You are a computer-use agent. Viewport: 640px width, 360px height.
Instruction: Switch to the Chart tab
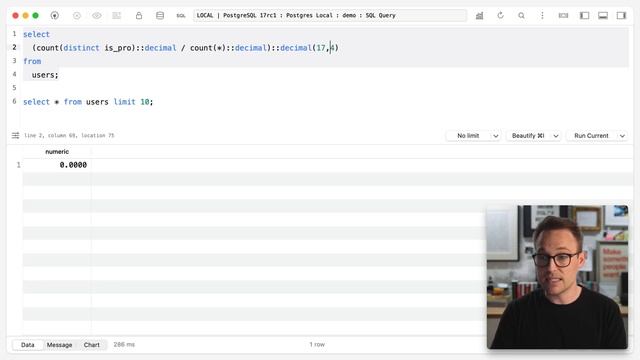coord(91,345)
